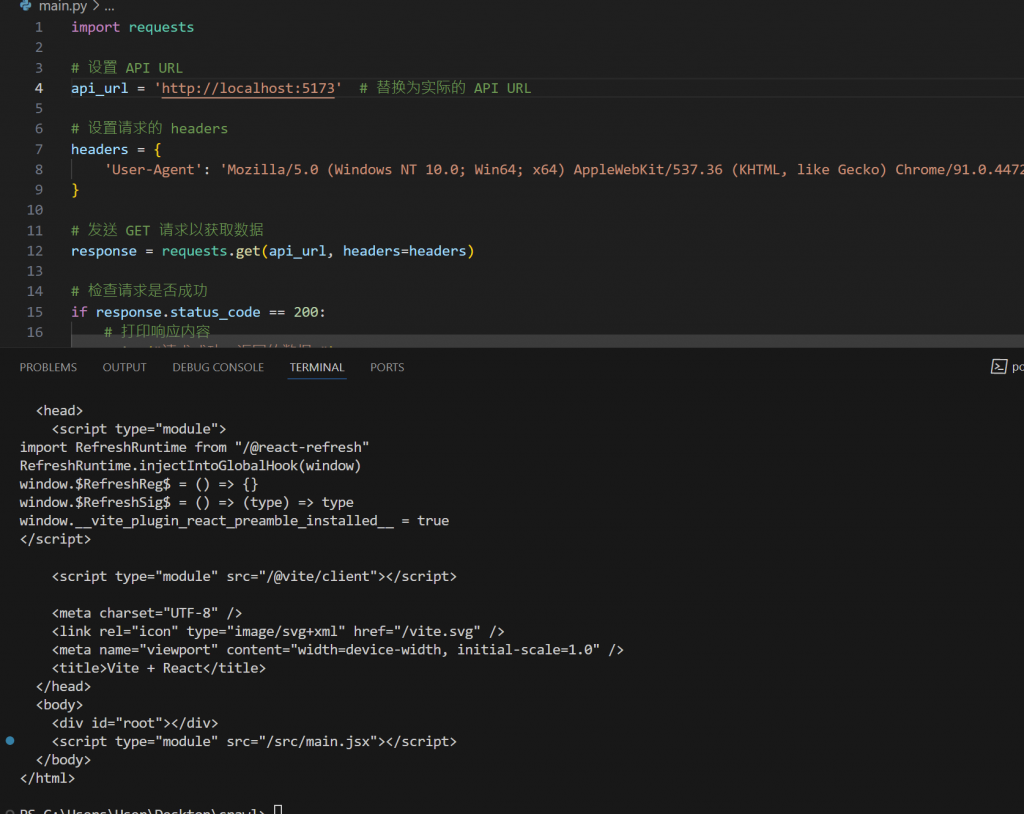This screenshot has width=1024, height=814.
Task: Click the 'import RefreshRuntime' terminal line
Action: [x=195, y=448]
